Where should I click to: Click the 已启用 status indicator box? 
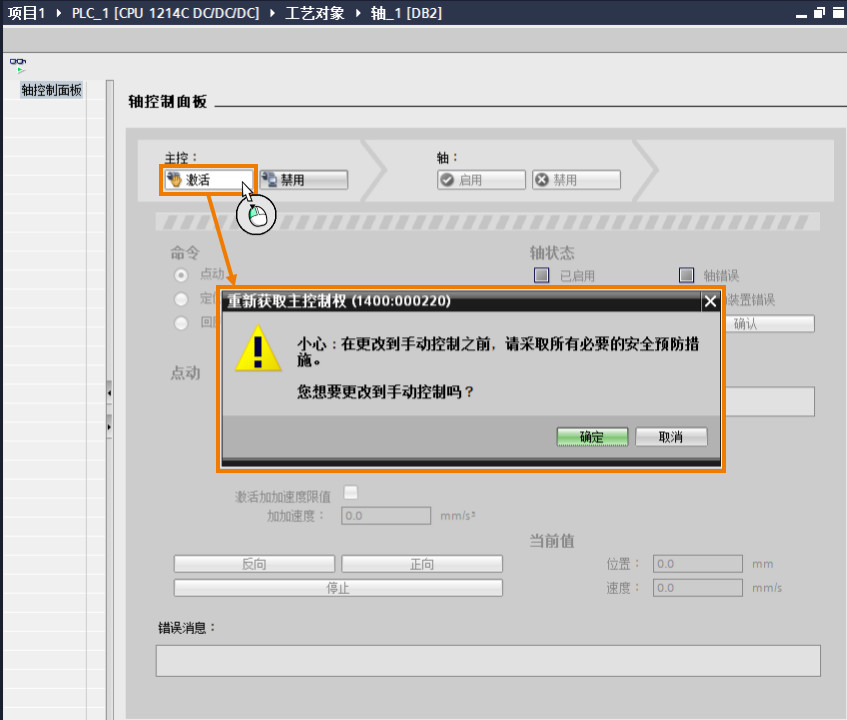pos(541,275)
